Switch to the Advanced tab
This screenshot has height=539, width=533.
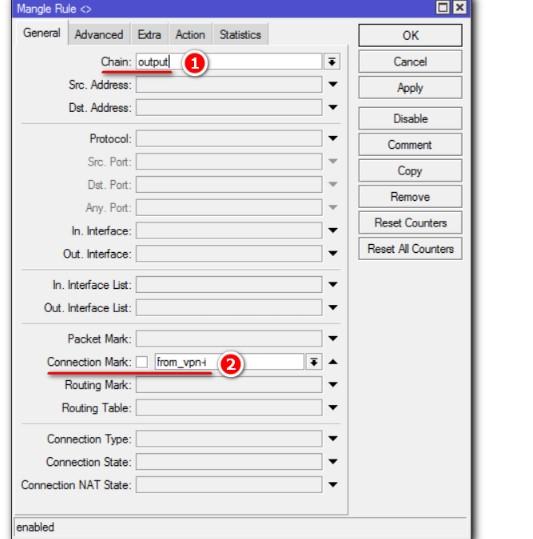coord(99,35)
